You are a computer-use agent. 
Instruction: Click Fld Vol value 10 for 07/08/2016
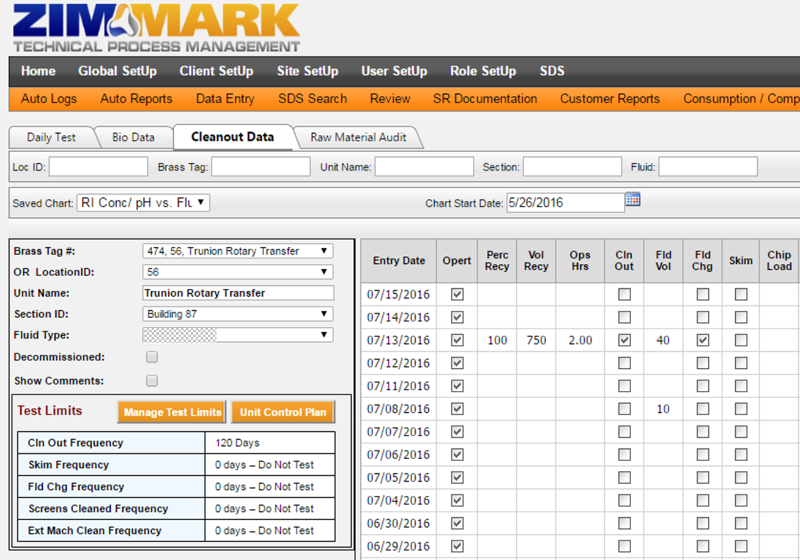tap(663, 409)
